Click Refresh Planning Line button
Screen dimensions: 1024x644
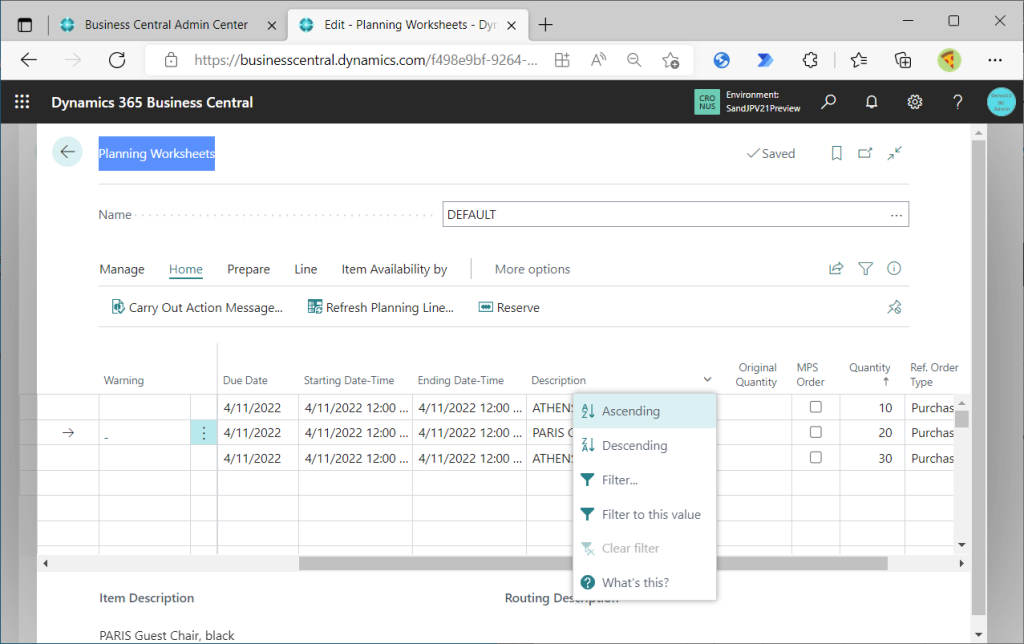(380, 307)
